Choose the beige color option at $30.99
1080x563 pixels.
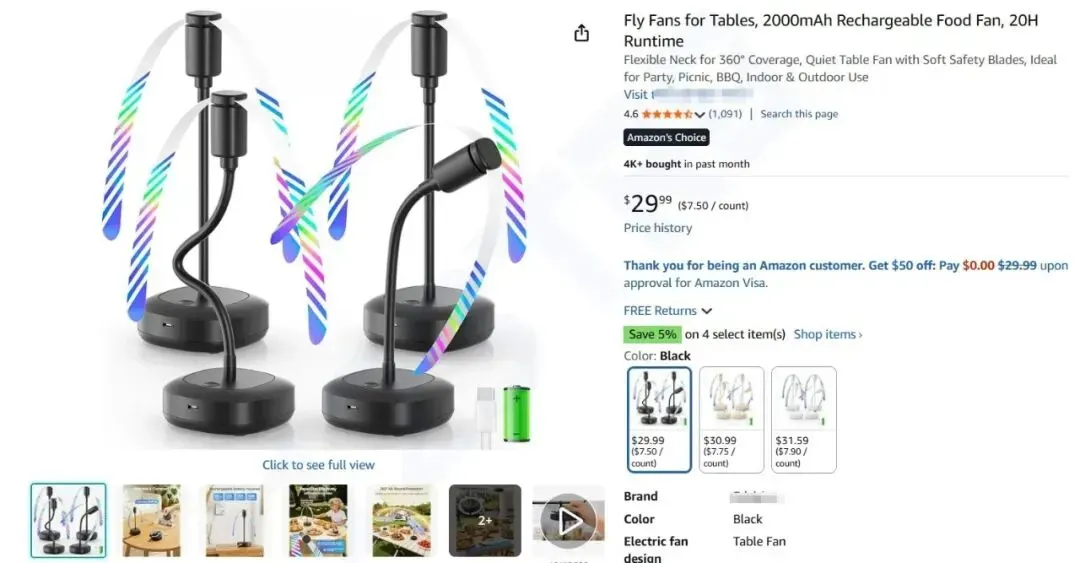pos(731,420)
